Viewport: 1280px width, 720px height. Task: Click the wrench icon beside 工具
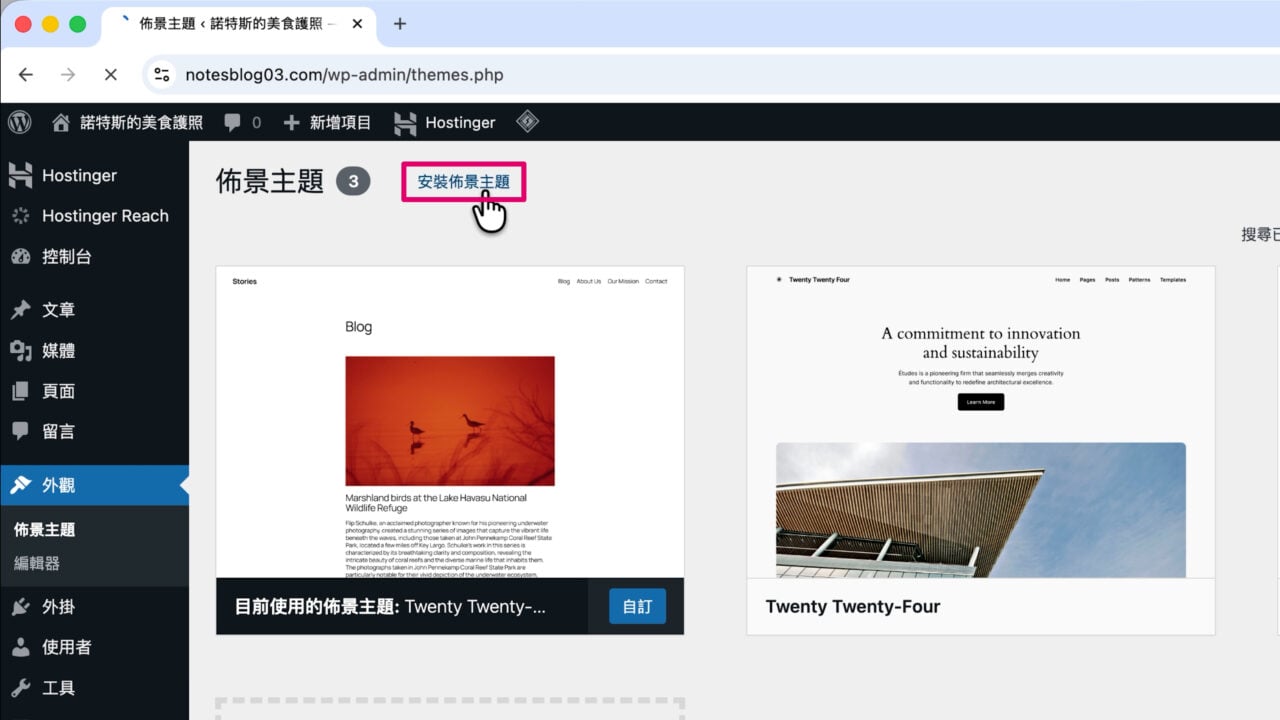(20, 688)
